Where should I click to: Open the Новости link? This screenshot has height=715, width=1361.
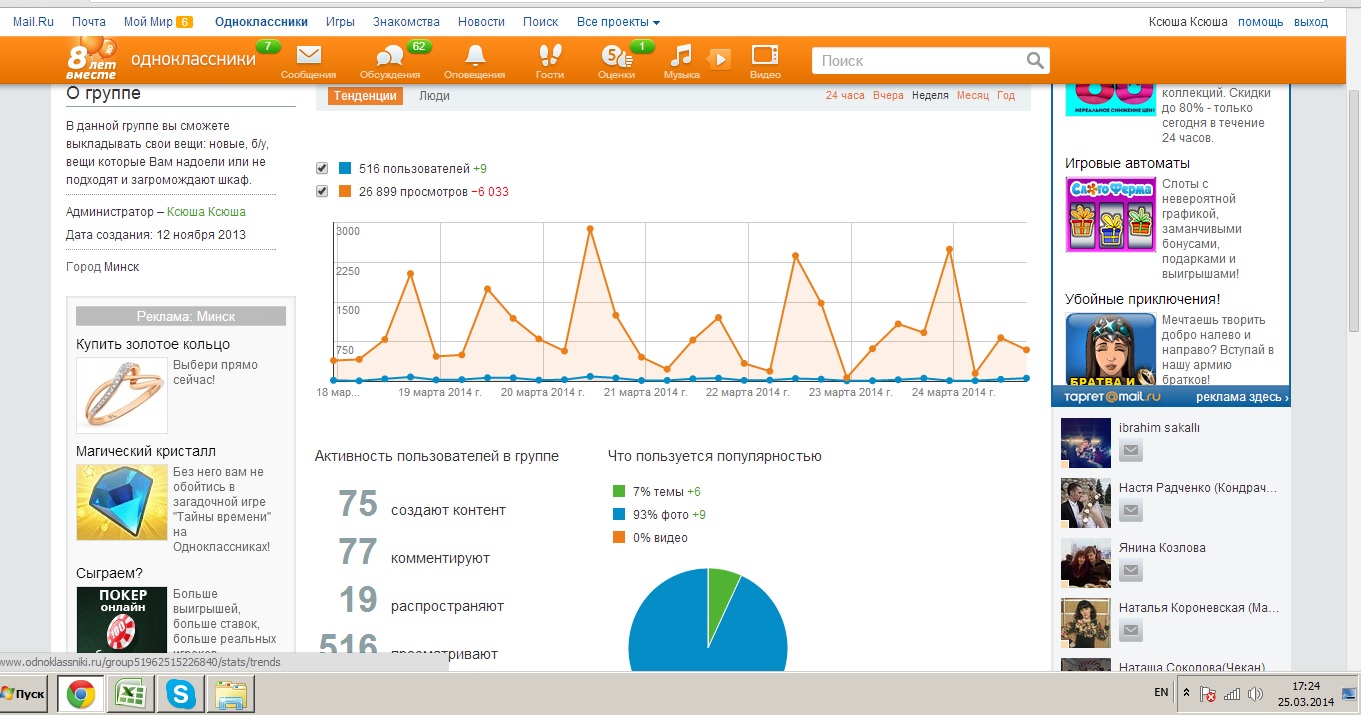click(x=481, y=22)
